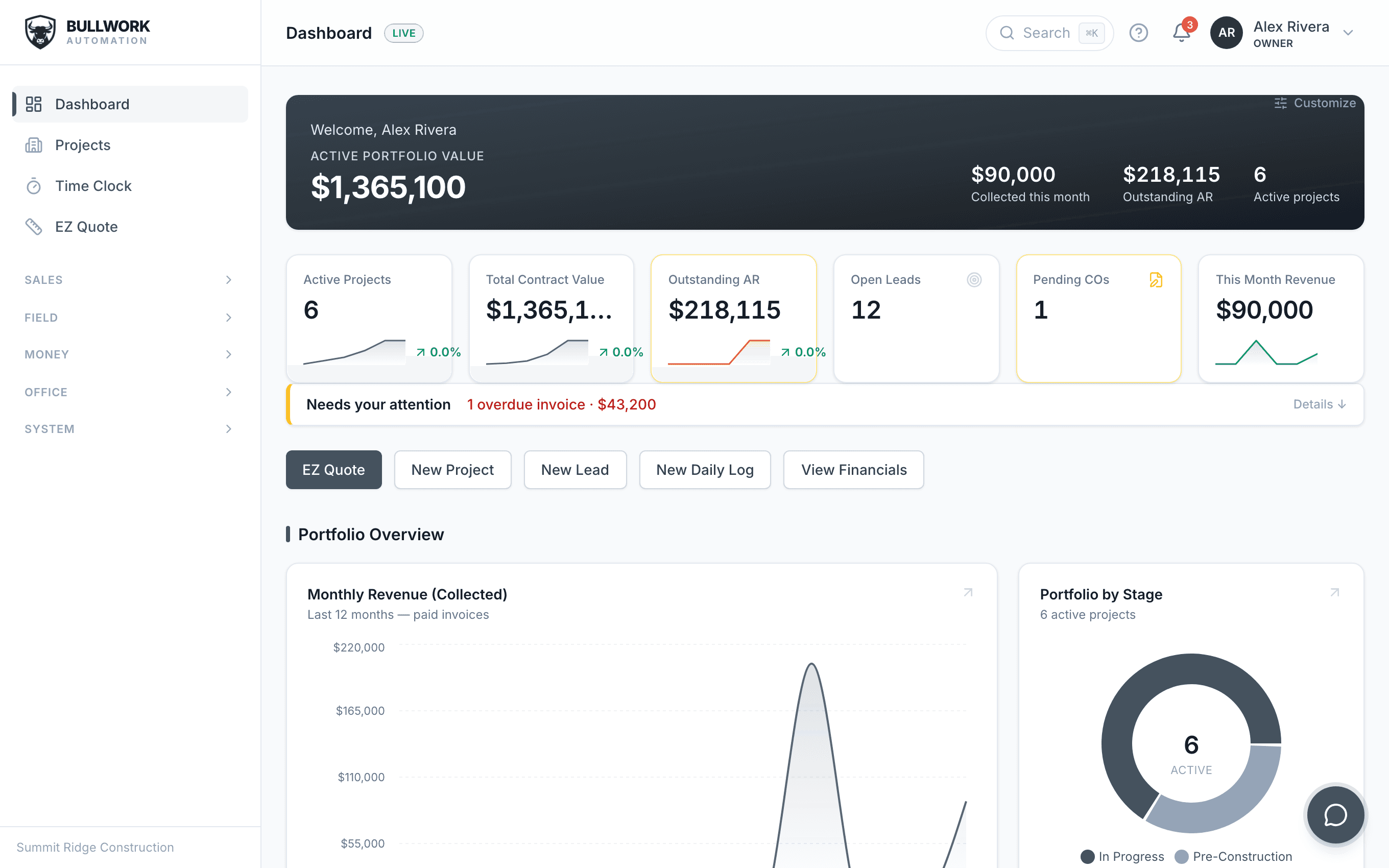This screenshot has height=868, width=1389.
Task: Open the Pending COs stat card
Action: pyautogui.click(x=1098, y=319)
